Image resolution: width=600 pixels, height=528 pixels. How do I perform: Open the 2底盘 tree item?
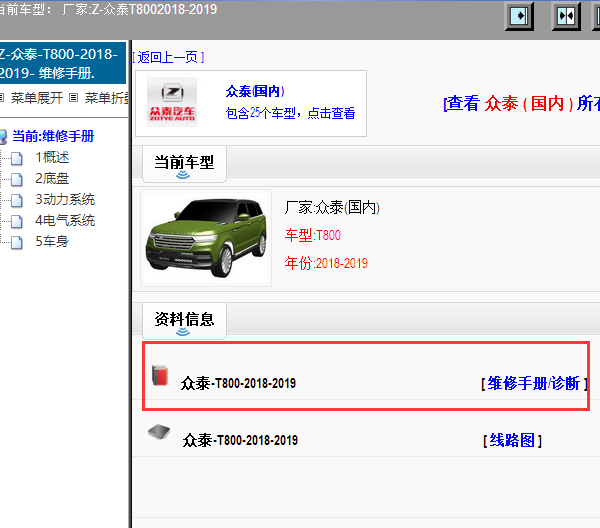pyautogui.click(x=52, y=178)
